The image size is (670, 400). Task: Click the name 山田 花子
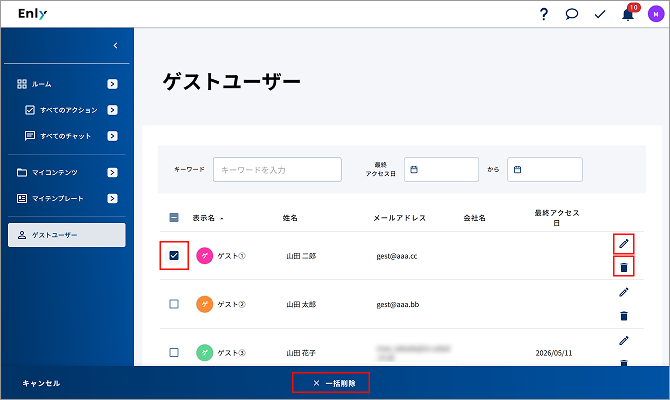(301, 353)
